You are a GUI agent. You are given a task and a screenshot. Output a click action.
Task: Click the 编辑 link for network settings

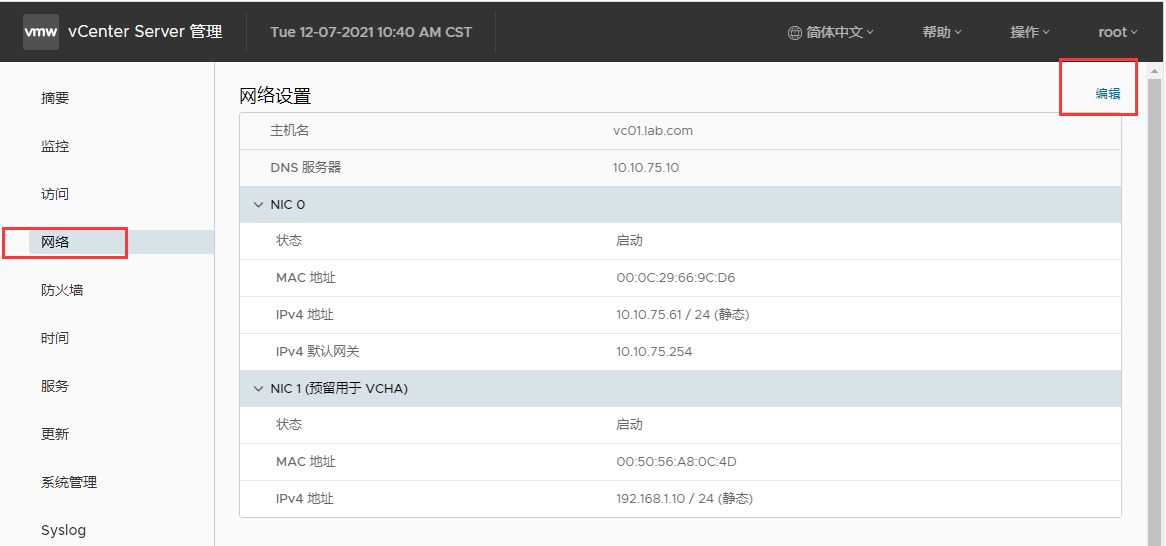tap(1107, 94)
